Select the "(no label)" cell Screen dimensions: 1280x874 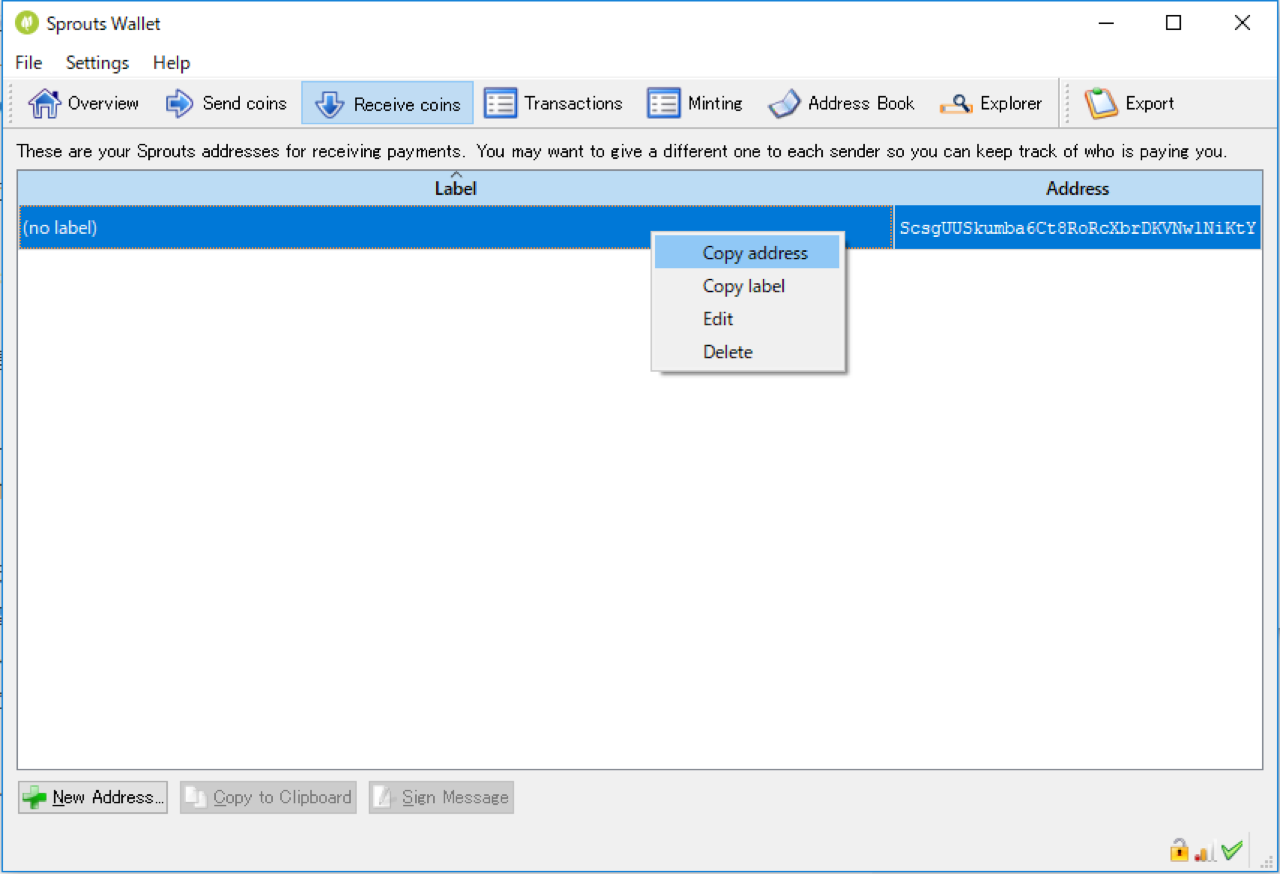point(456,228)
